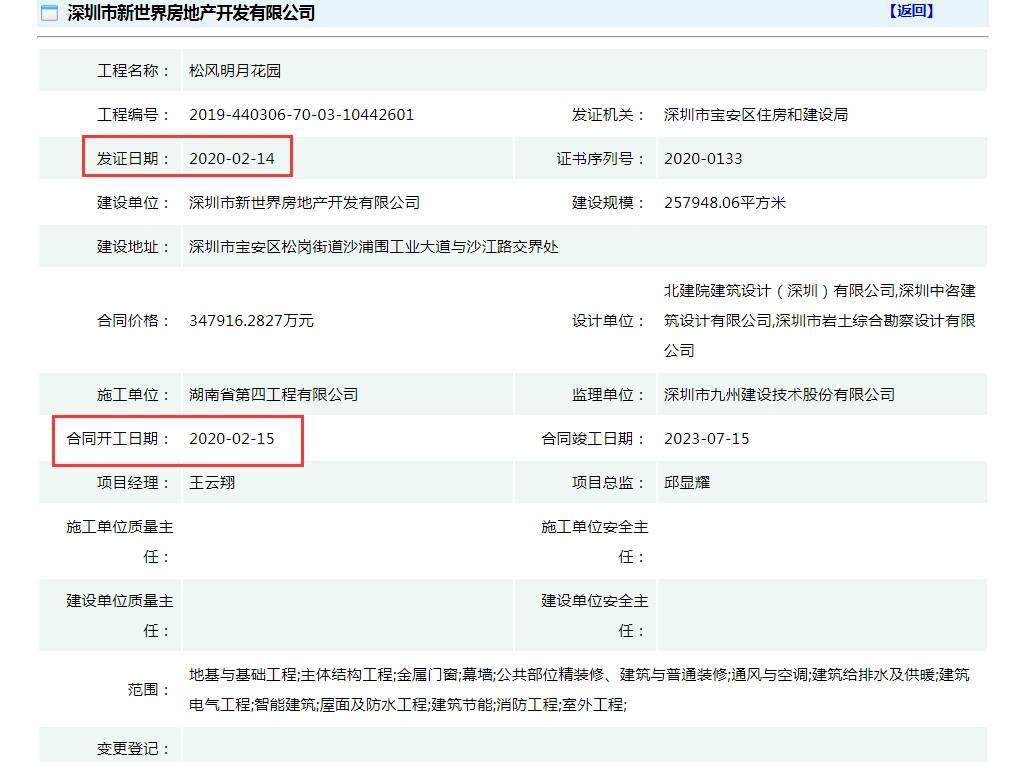Click the 合同开工日期 label
This screenshot has height=762, width=1017.
(x=118, y=439)
